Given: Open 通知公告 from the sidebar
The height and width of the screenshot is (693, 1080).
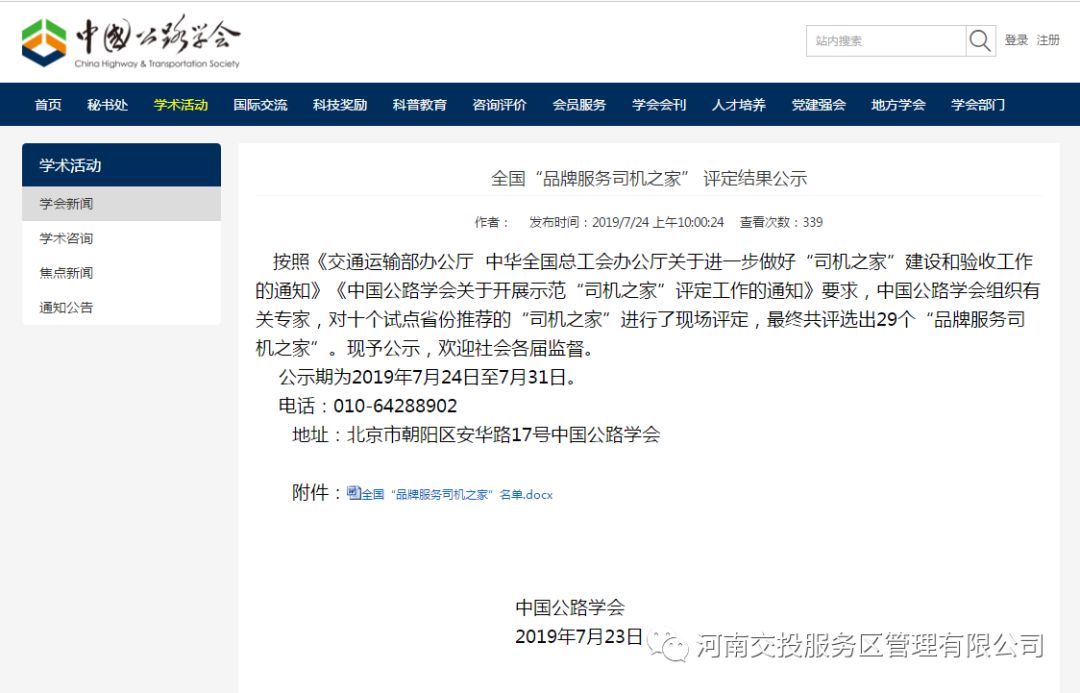Looking at the screenshot, I should pos(66,308).
